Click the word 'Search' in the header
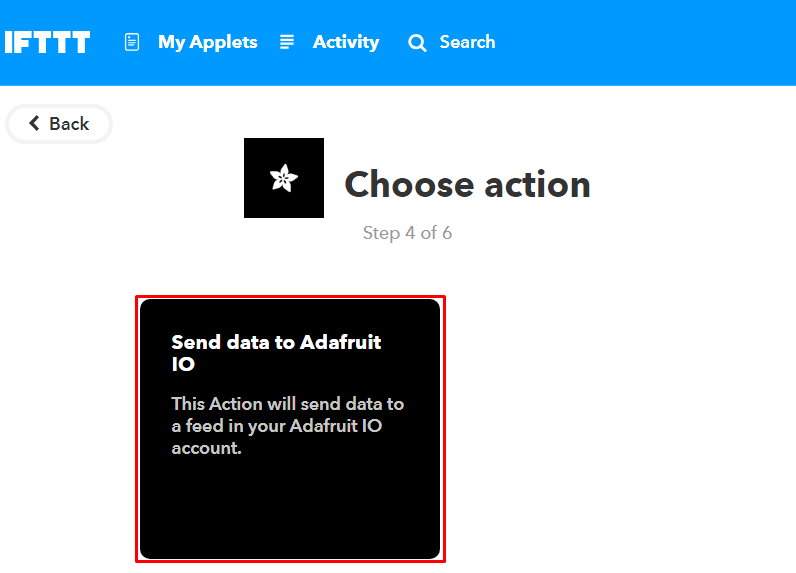Image resolution: width=796 pixels, height=573 pixels. point(467,42)
